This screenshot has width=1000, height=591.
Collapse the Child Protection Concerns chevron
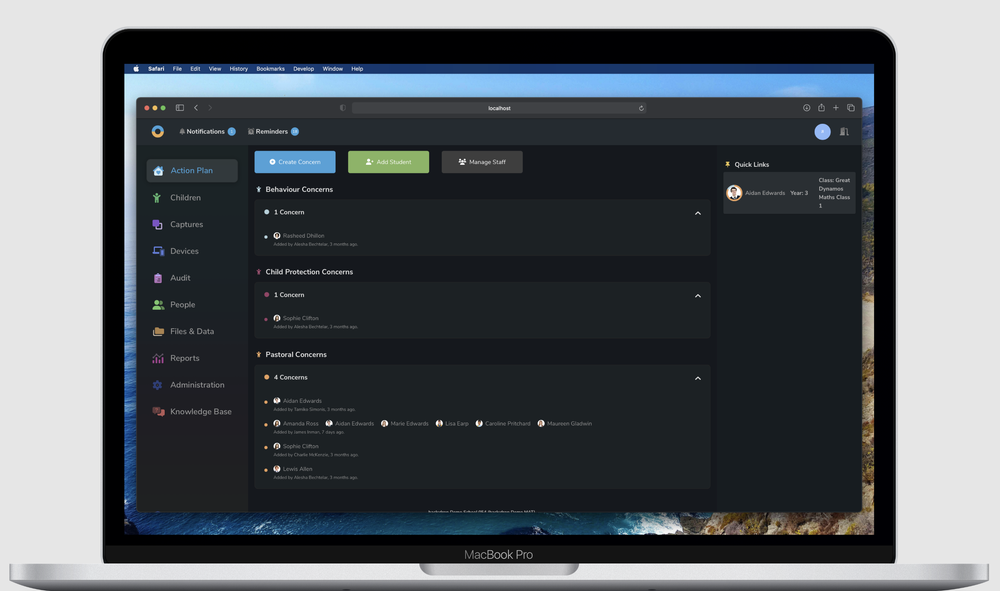[698, 296]
